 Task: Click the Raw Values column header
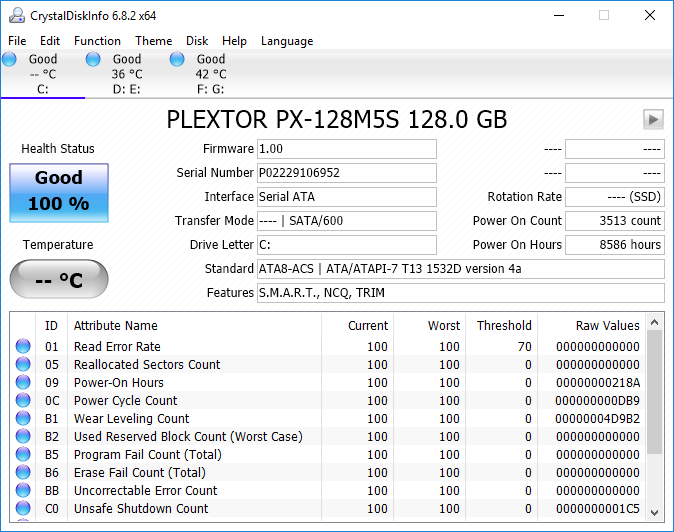[x=591, y=326]
